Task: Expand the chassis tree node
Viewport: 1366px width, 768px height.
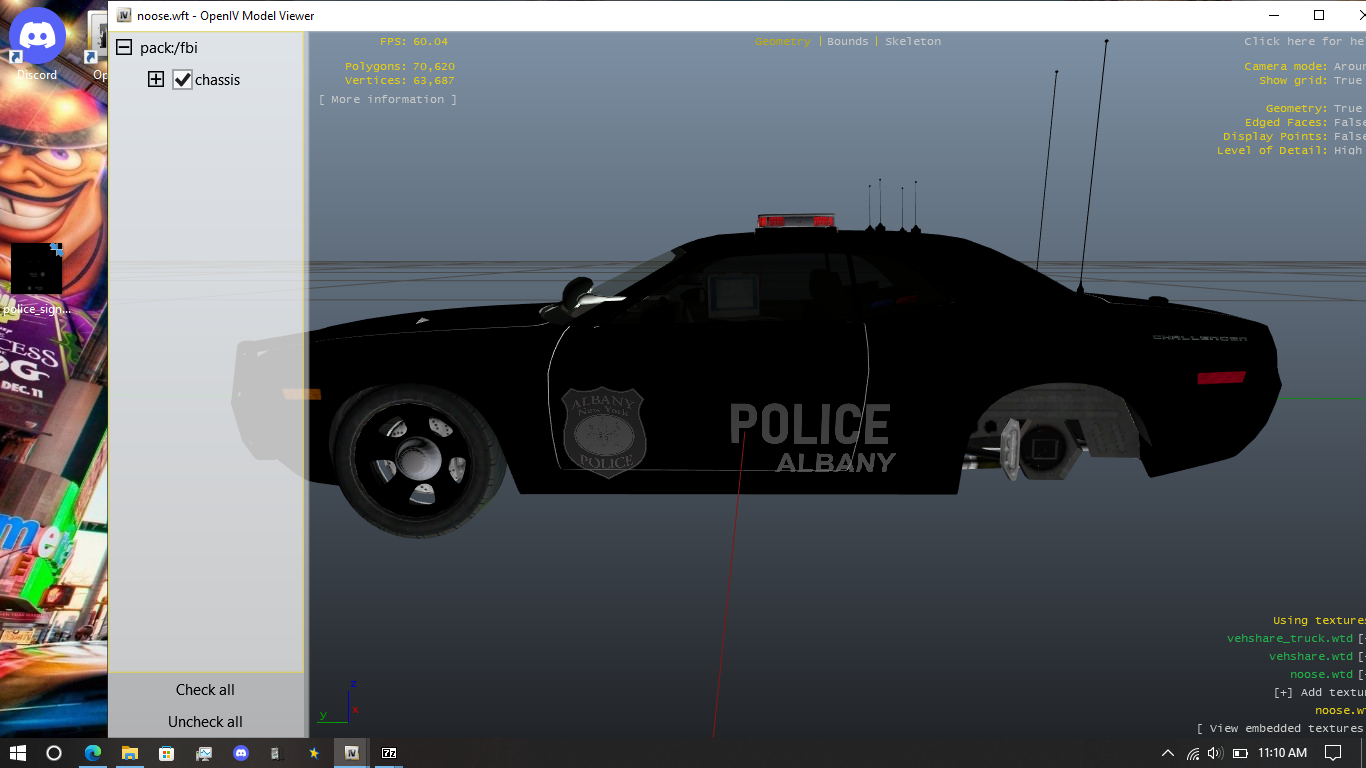Action: click(x=156, y=80)
